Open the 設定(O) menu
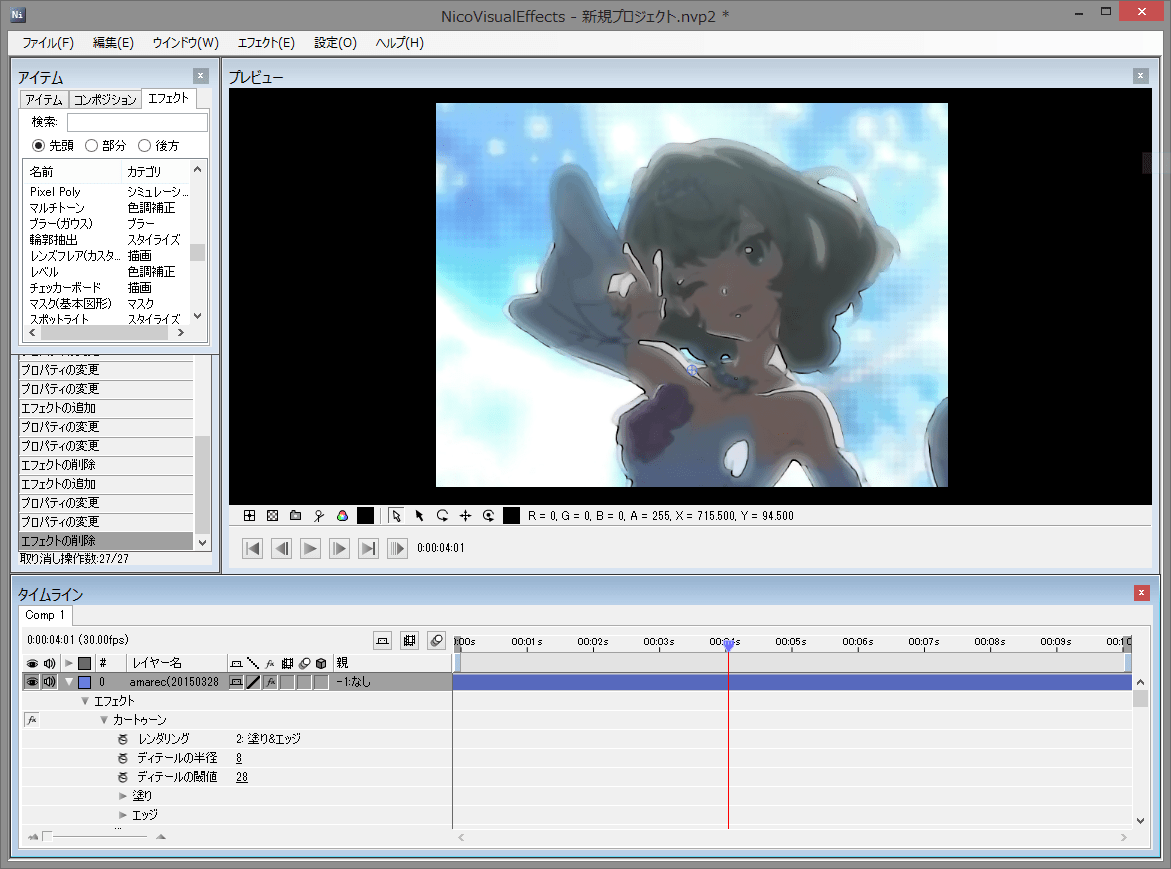Image resolution: width=1171 pixels, height=869 pixels. [x=335, y=43]
